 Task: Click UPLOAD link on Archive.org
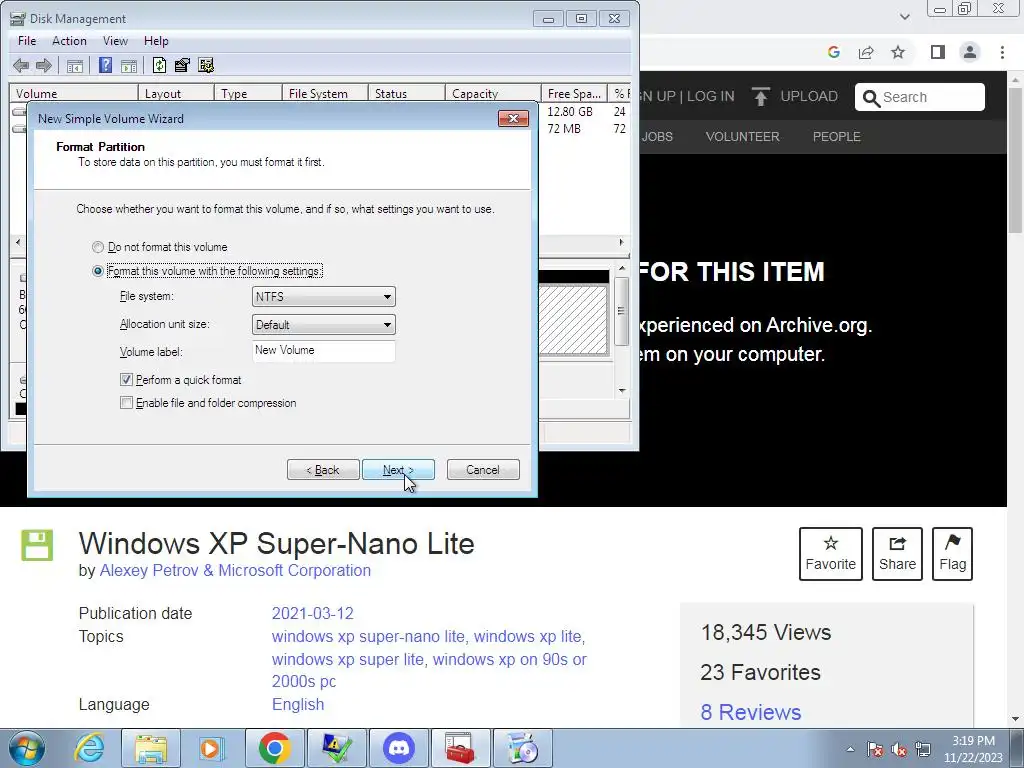coord(808,96)
